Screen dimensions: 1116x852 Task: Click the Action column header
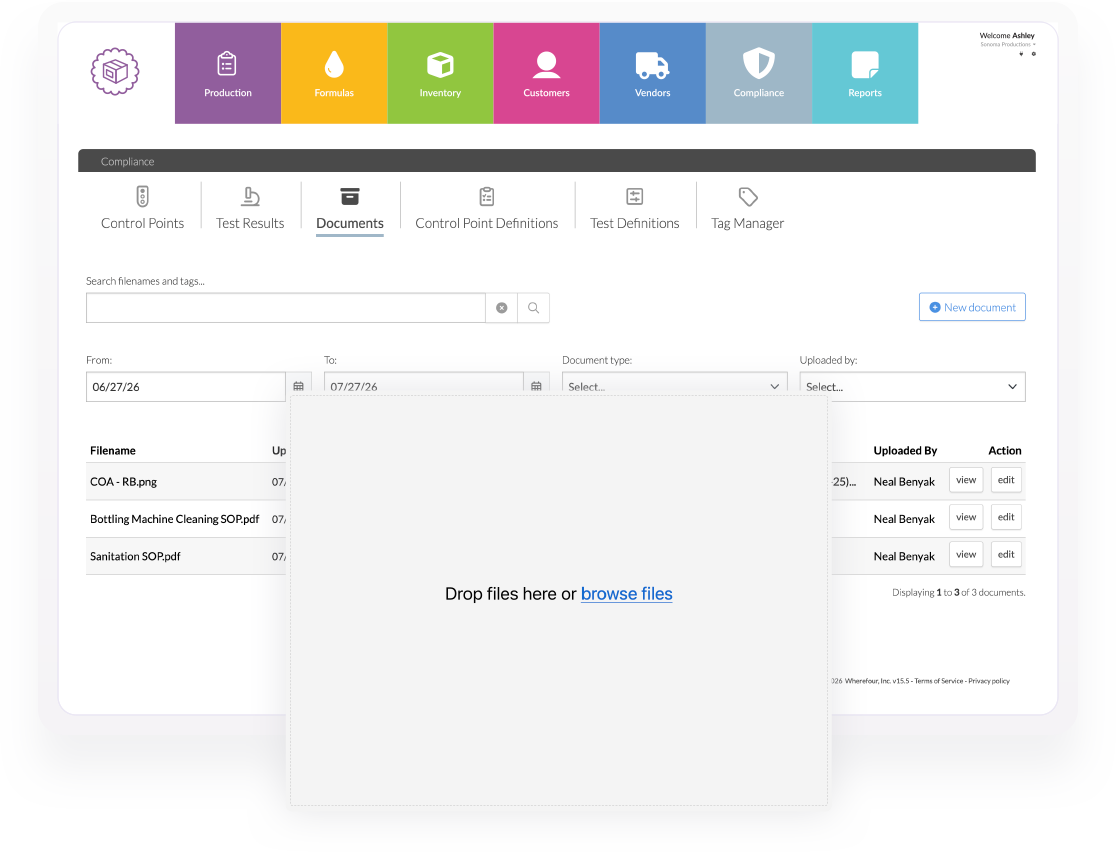(x=1004, y=451)
